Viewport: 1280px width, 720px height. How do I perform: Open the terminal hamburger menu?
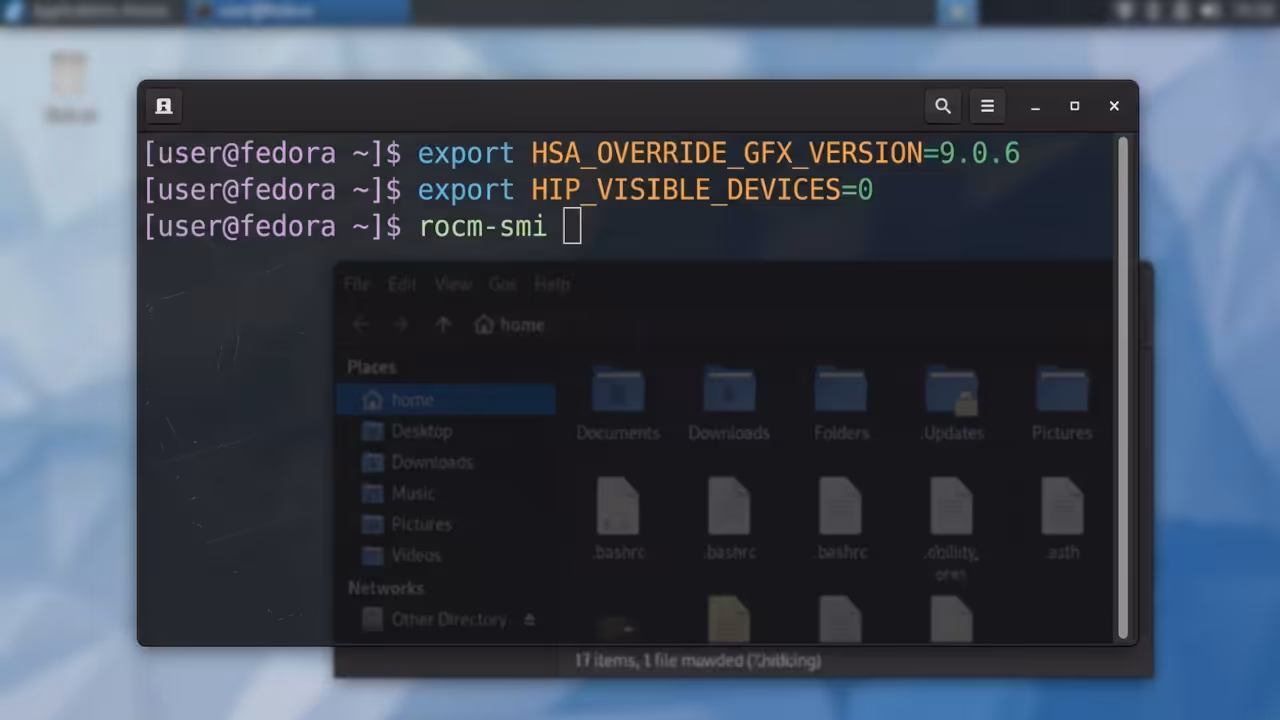pos(987,106)
